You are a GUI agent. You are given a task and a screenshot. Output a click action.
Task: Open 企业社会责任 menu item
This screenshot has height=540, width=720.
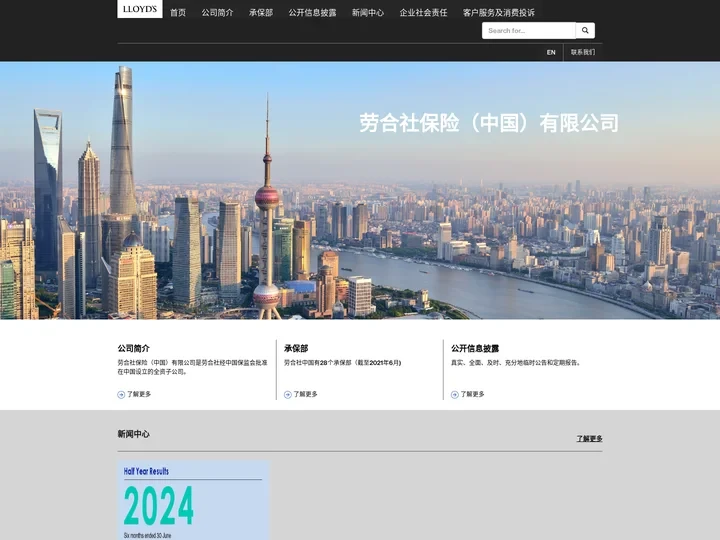(x=423, y=13)
